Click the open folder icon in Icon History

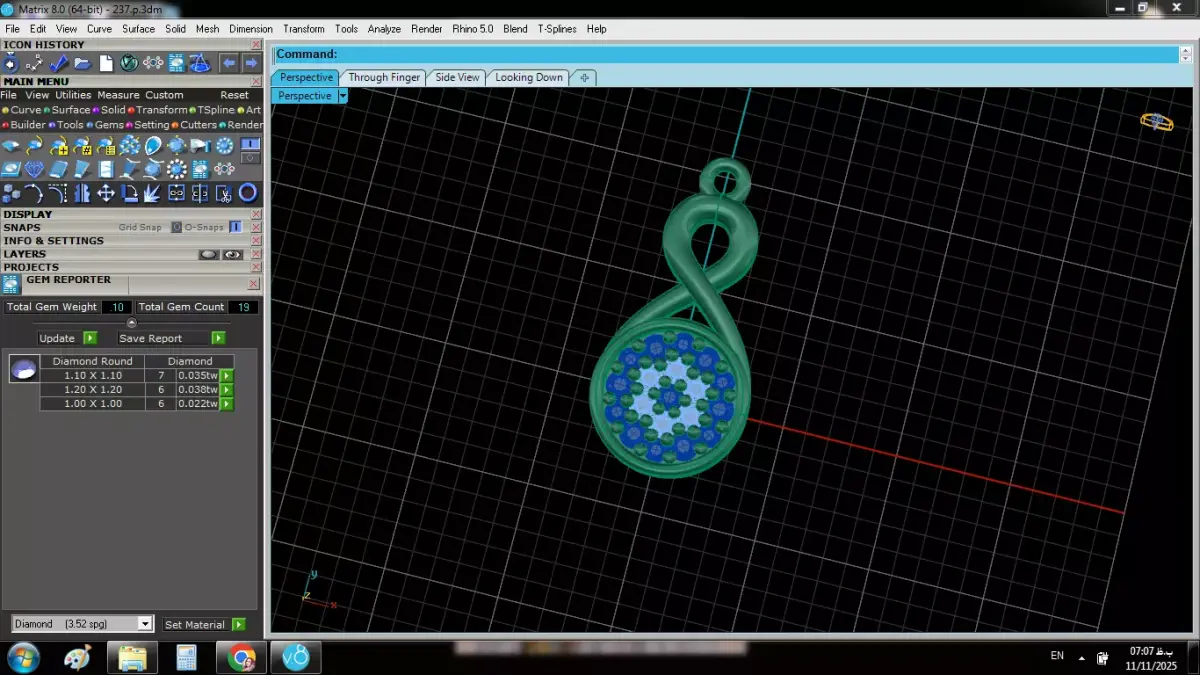tap(83, 63)
